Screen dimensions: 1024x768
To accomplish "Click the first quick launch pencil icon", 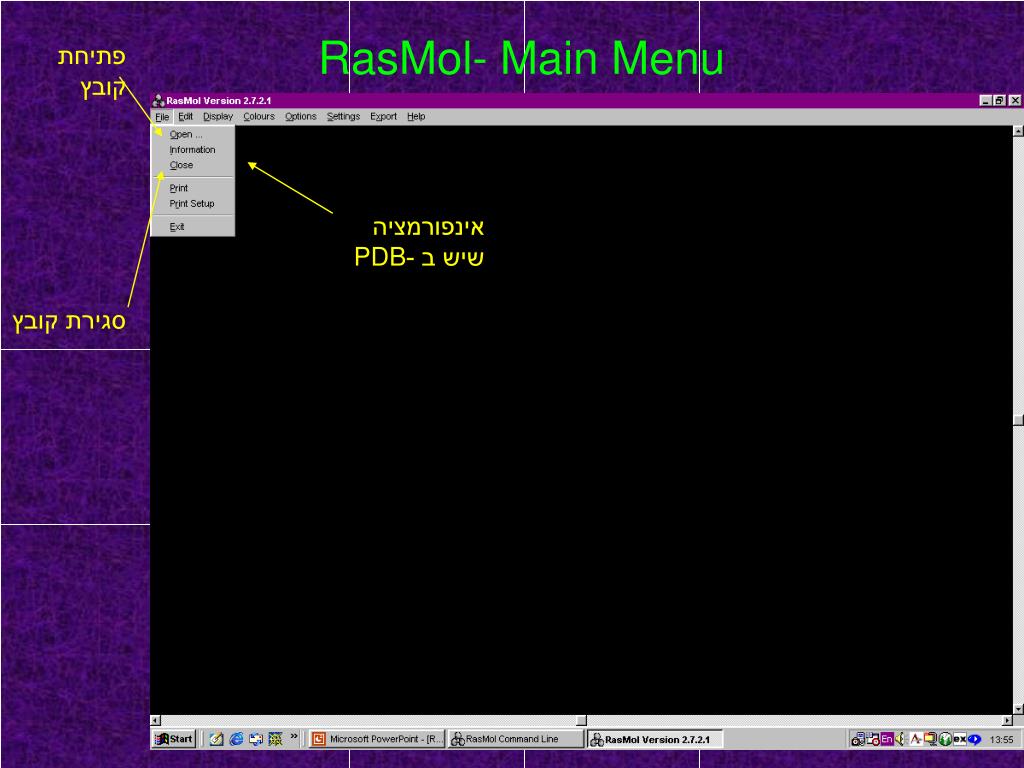I will 216,739.
